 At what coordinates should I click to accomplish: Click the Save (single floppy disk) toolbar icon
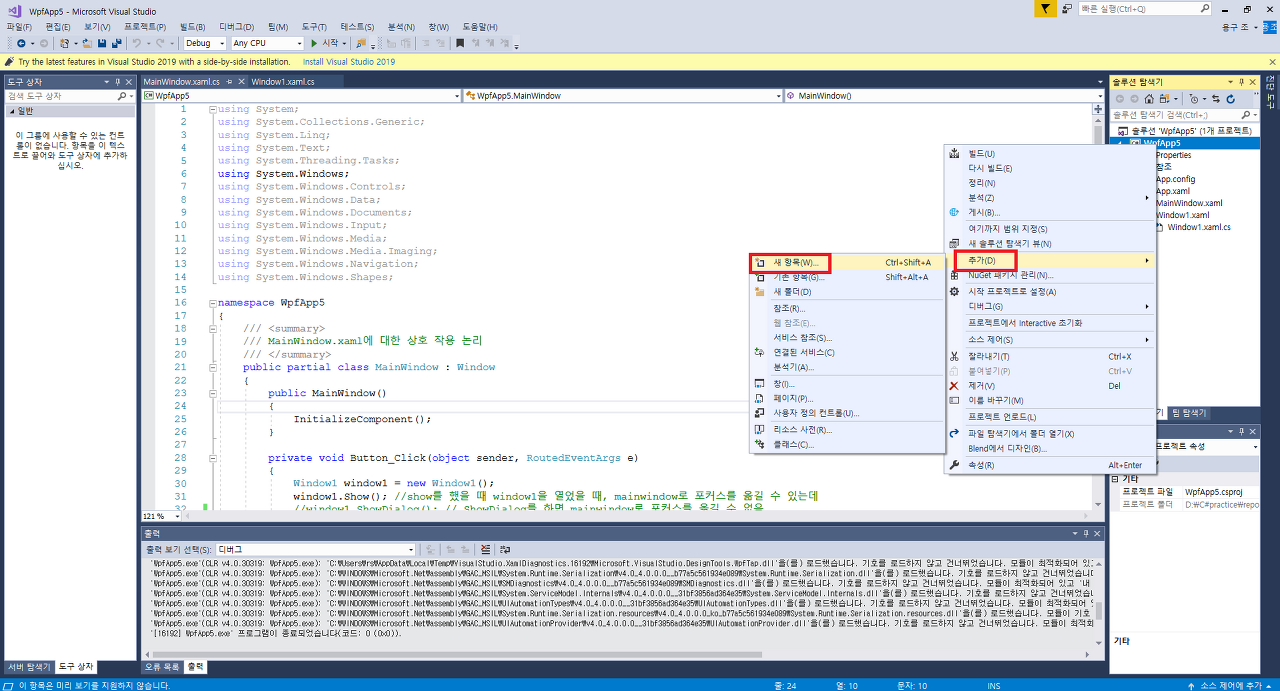102,43
